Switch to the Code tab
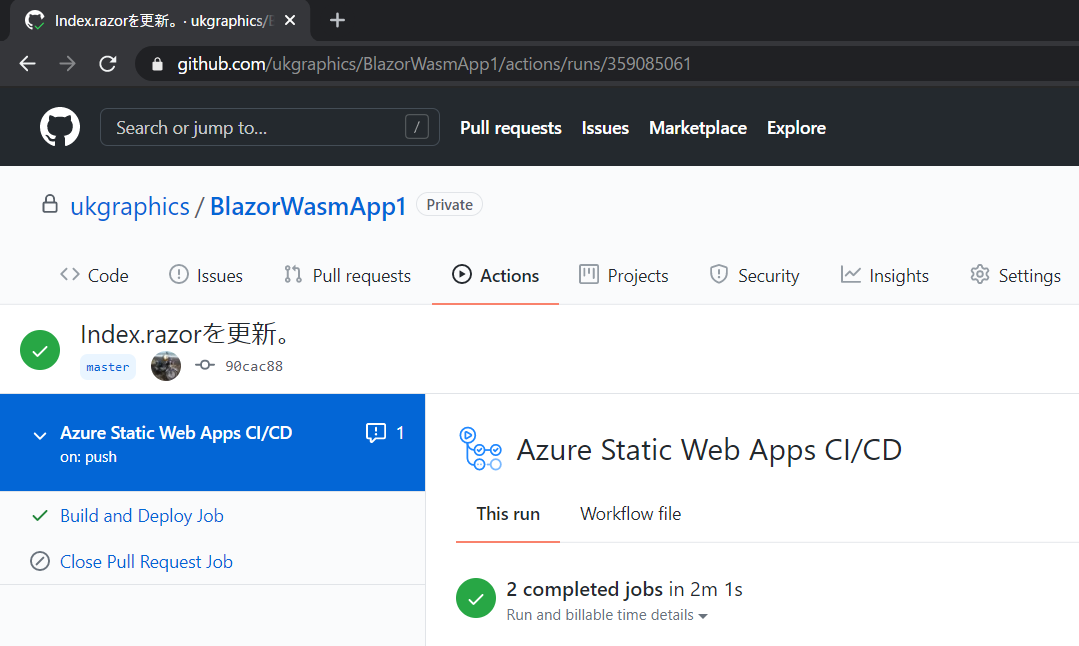Screen dimensions: 1079x646 [x=94, y=276]
